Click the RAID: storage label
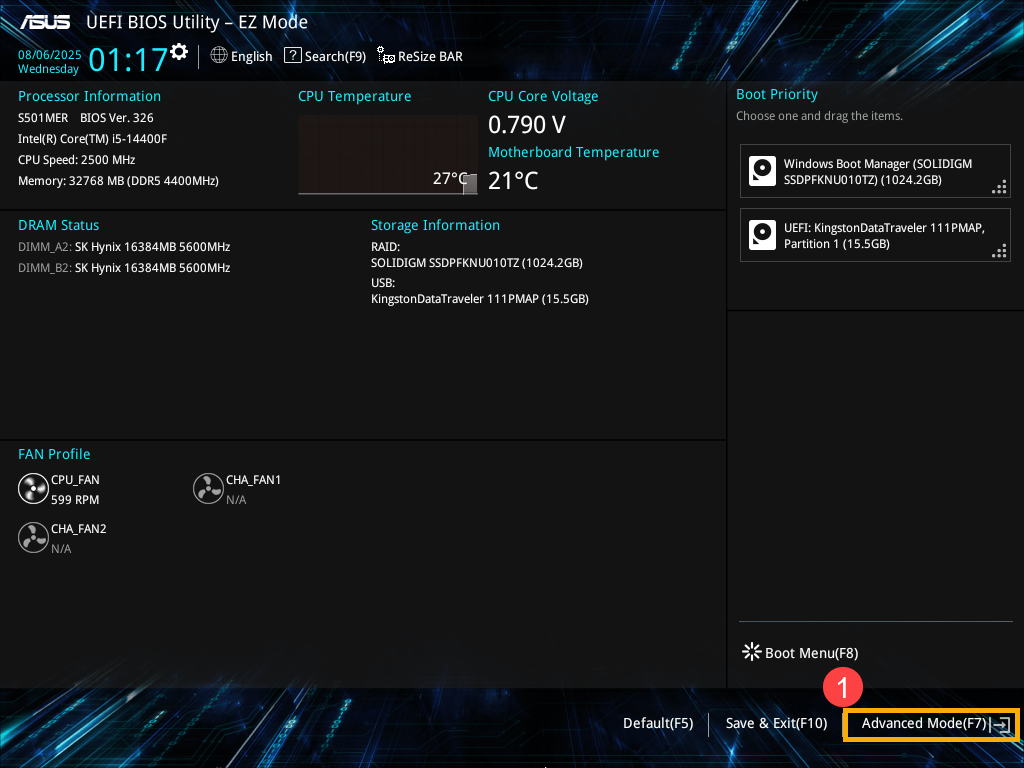This screenshot has width=1024, height=768. [385, 247]
